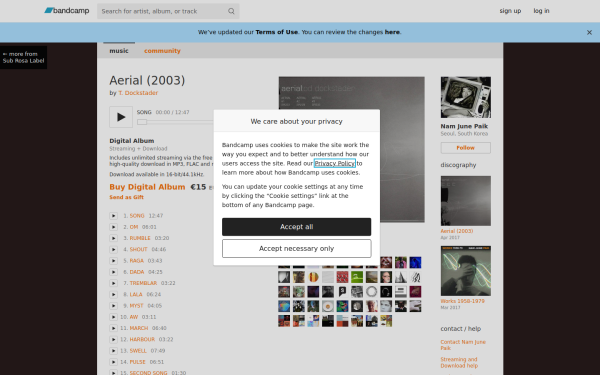Open the TREMBLAR track title link
This screenshot has width=600, height=375.
(x=143, y=283)
